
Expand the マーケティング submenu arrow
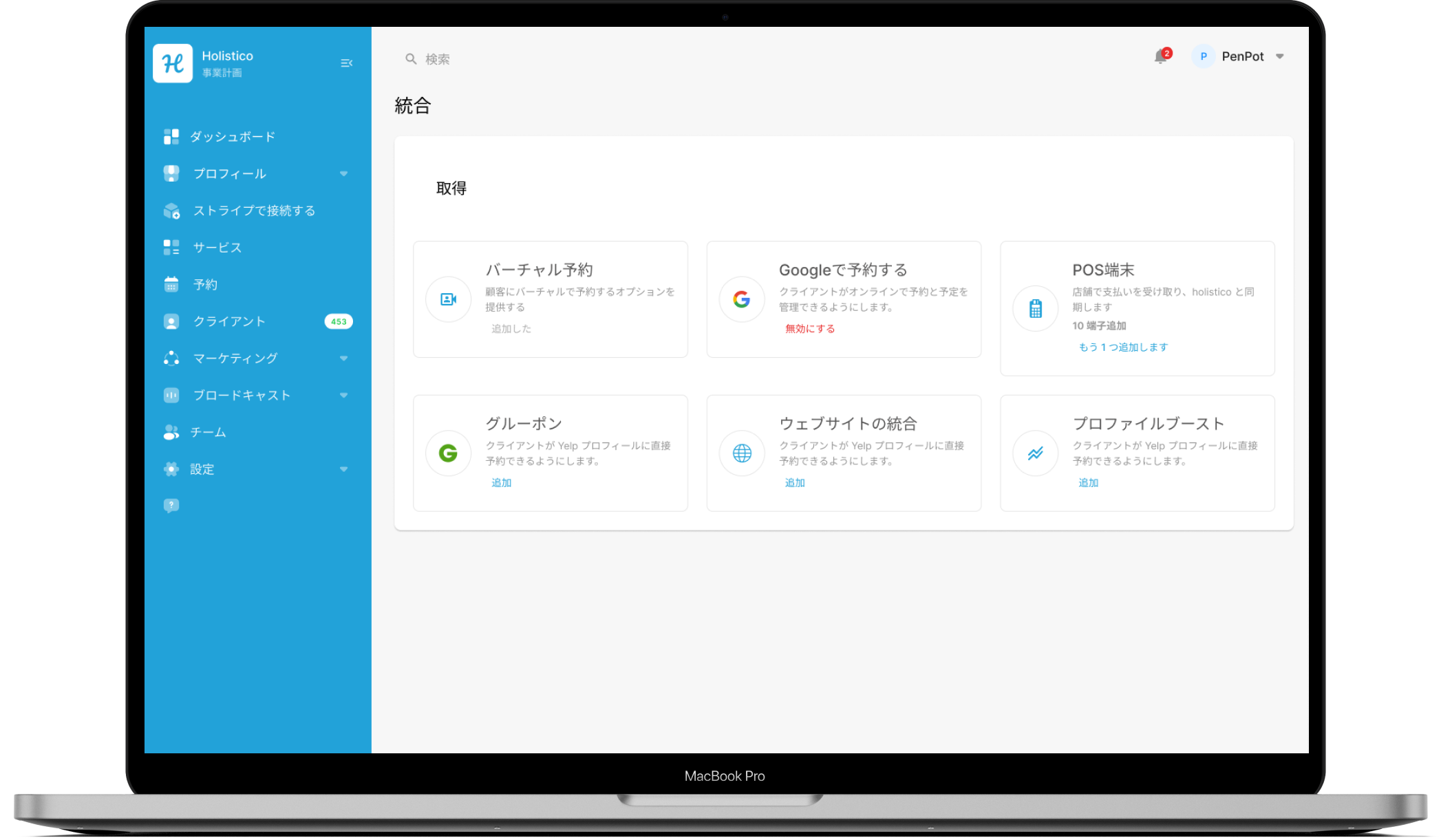click(x=344, y=358)
